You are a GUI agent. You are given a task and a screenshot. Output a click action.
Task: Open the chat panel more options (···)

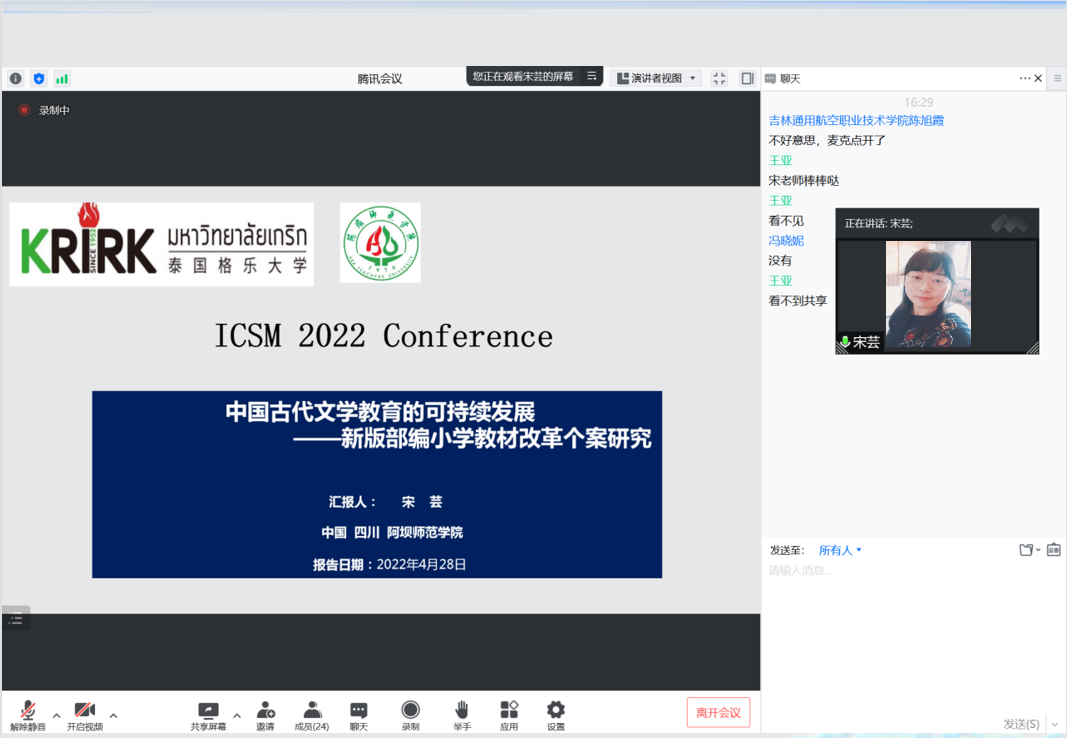[1024, 78]
